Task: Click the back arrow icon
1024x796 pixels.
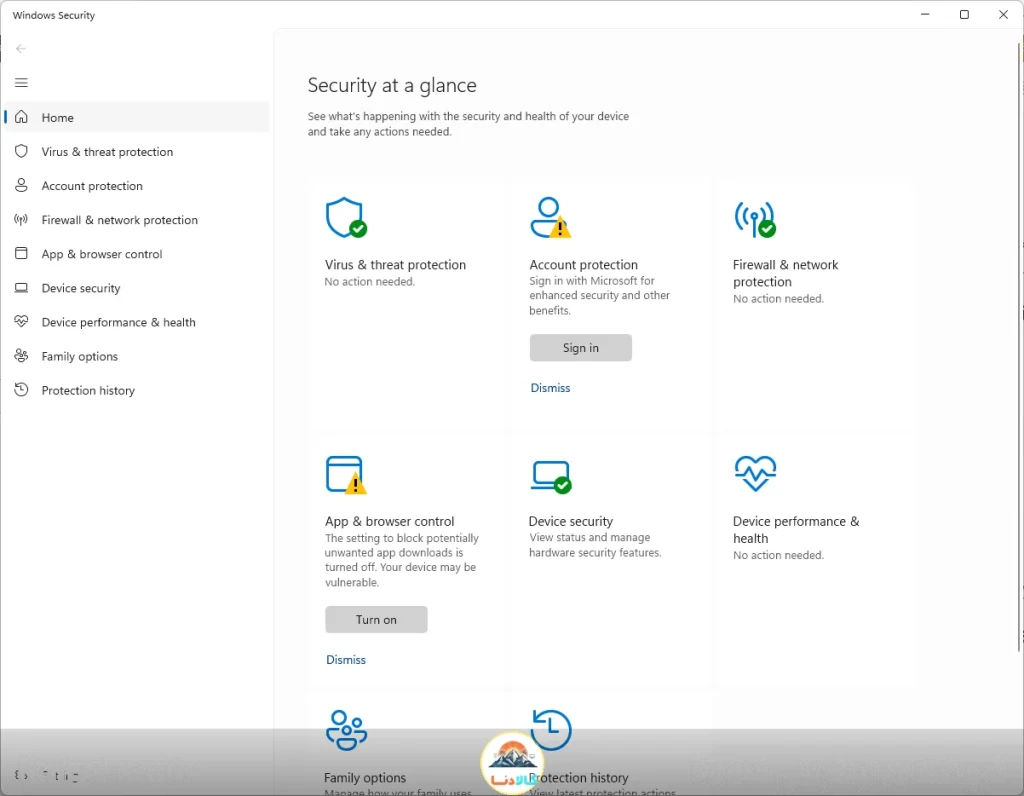Action: pyautogui.click(x=21, y=48)
